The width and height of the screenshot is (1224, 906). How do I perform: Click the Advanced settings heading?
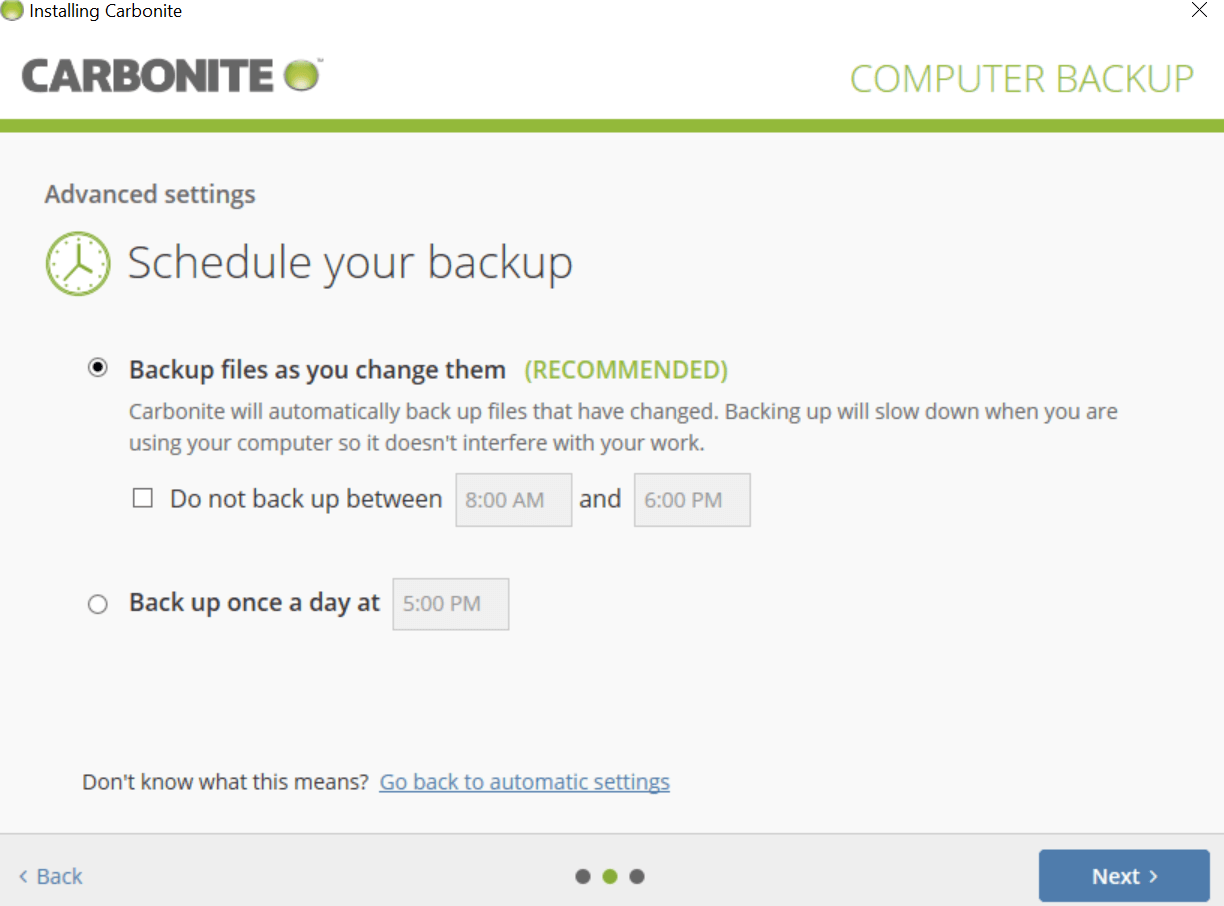[x=149, y=194]
